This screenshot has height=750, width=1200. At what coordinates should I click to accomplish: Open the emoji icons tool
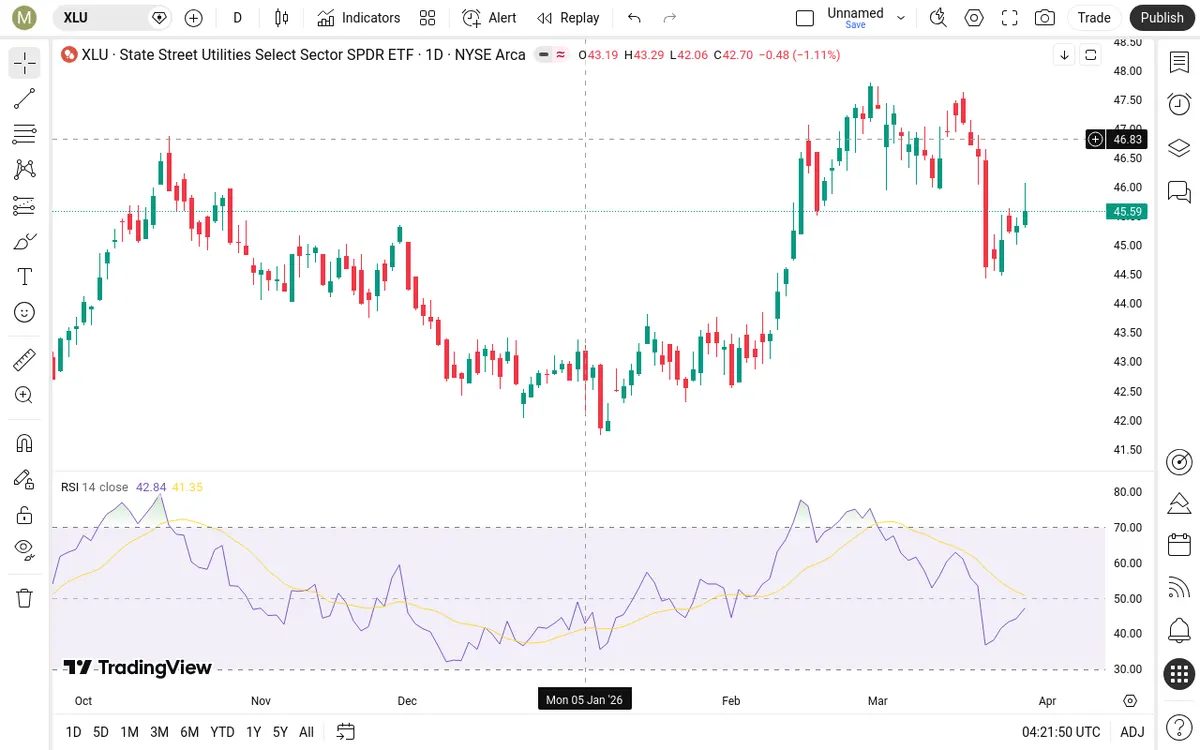24,313
